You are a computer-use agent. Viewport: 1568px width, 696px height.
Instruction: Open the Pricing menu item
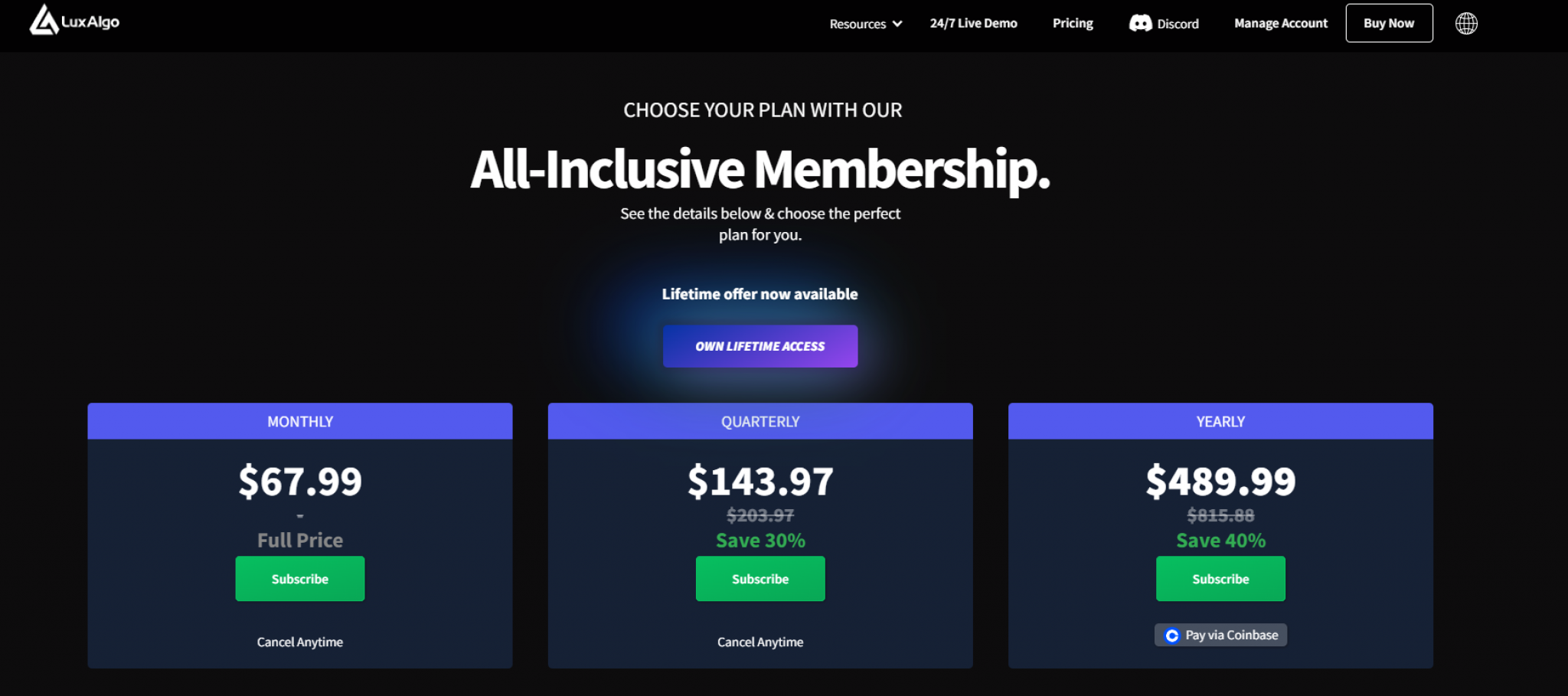[x=1072, y=24]
